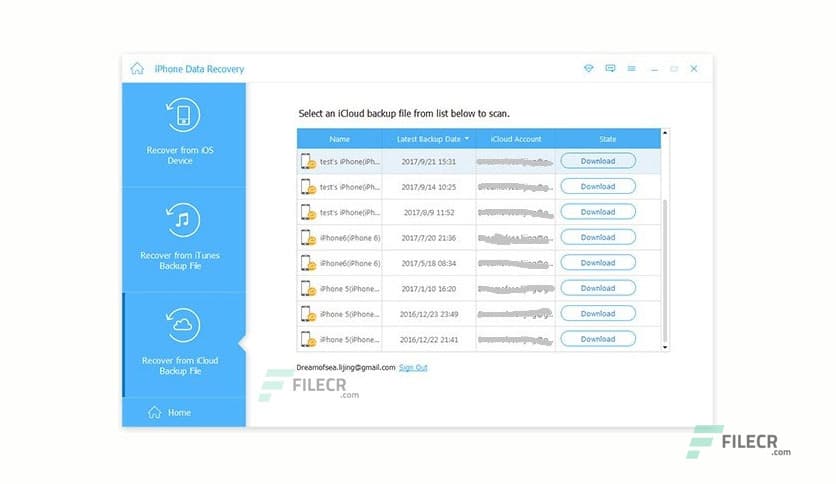Click the State column header
Screen dimensions: 836x484
click(x=607, y=139)
